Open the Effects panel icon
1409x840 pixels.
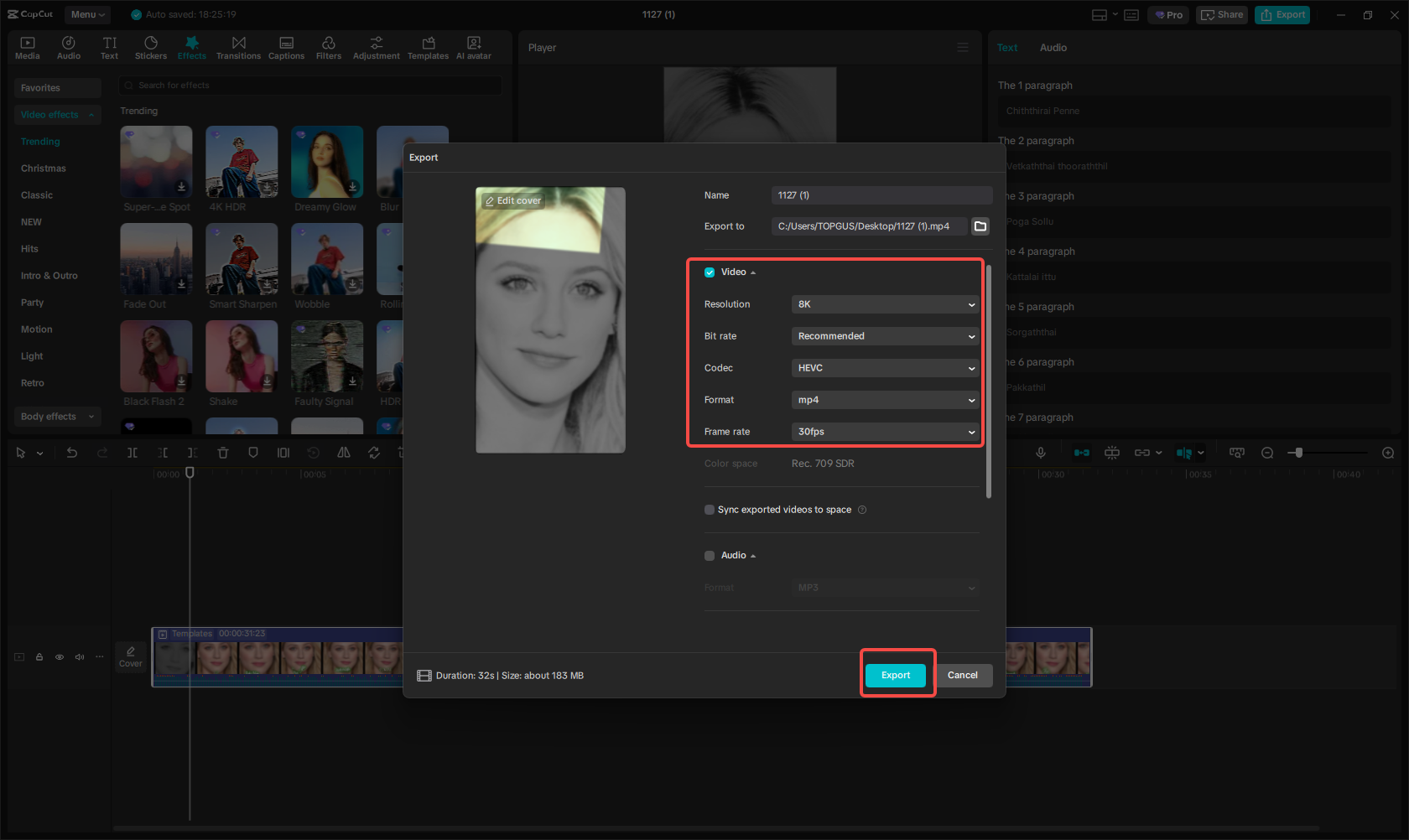pos(191,46)
